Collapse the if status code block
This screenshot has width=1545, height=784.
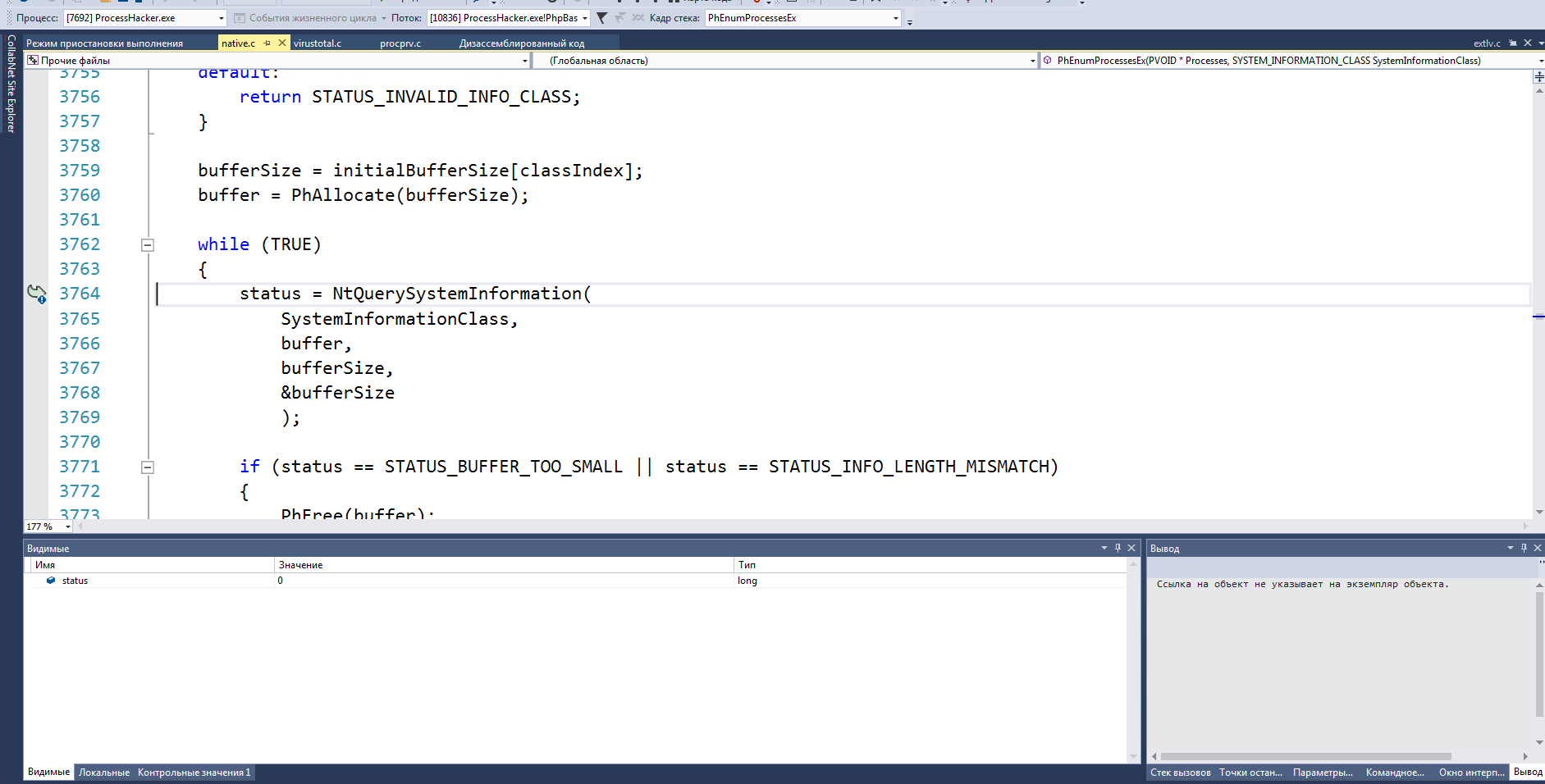[148, 467]
